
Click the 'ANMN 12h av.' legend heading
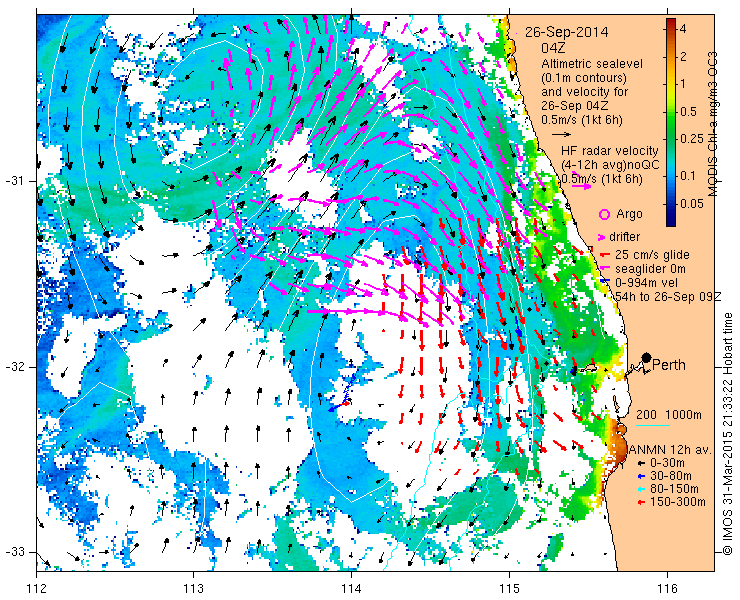pyautogui.click(x=669, y=449)
